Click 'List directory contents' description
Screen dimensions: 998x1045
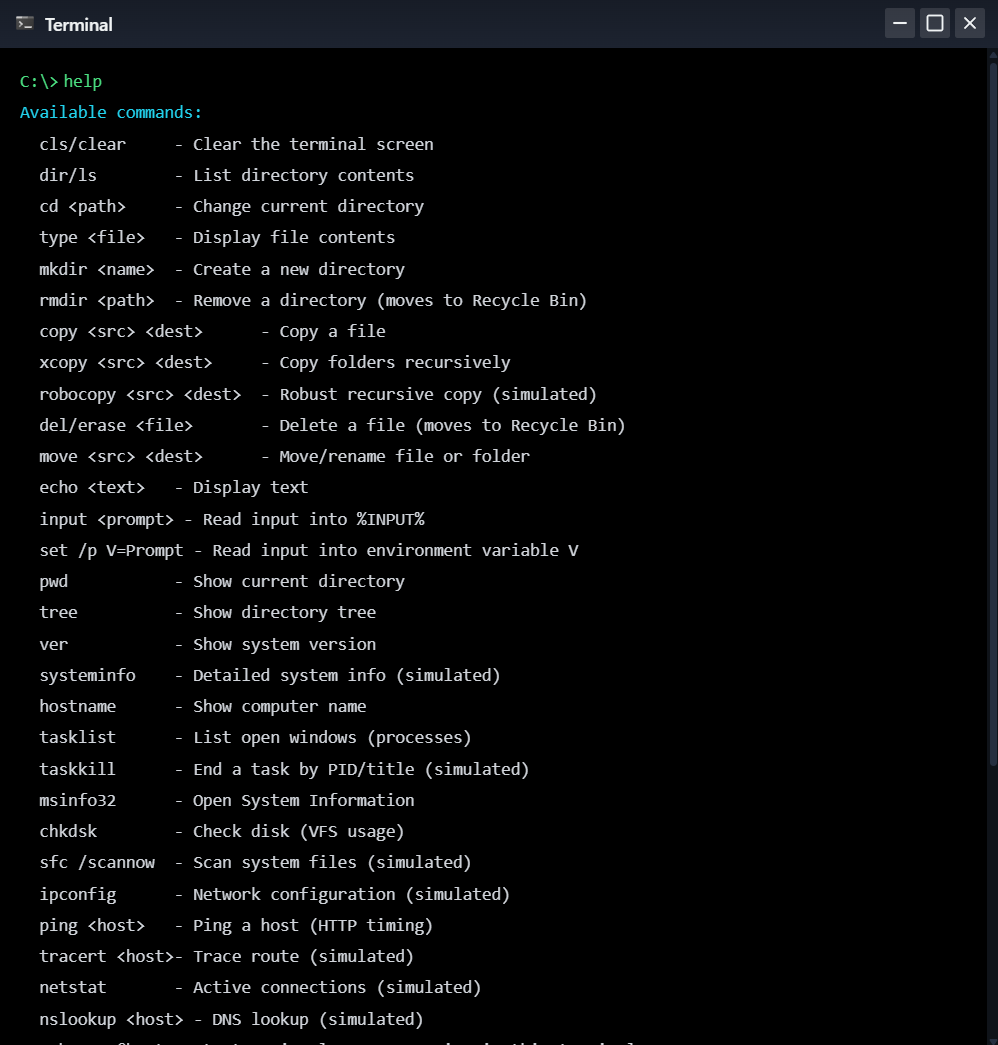(x=303, y=175)
